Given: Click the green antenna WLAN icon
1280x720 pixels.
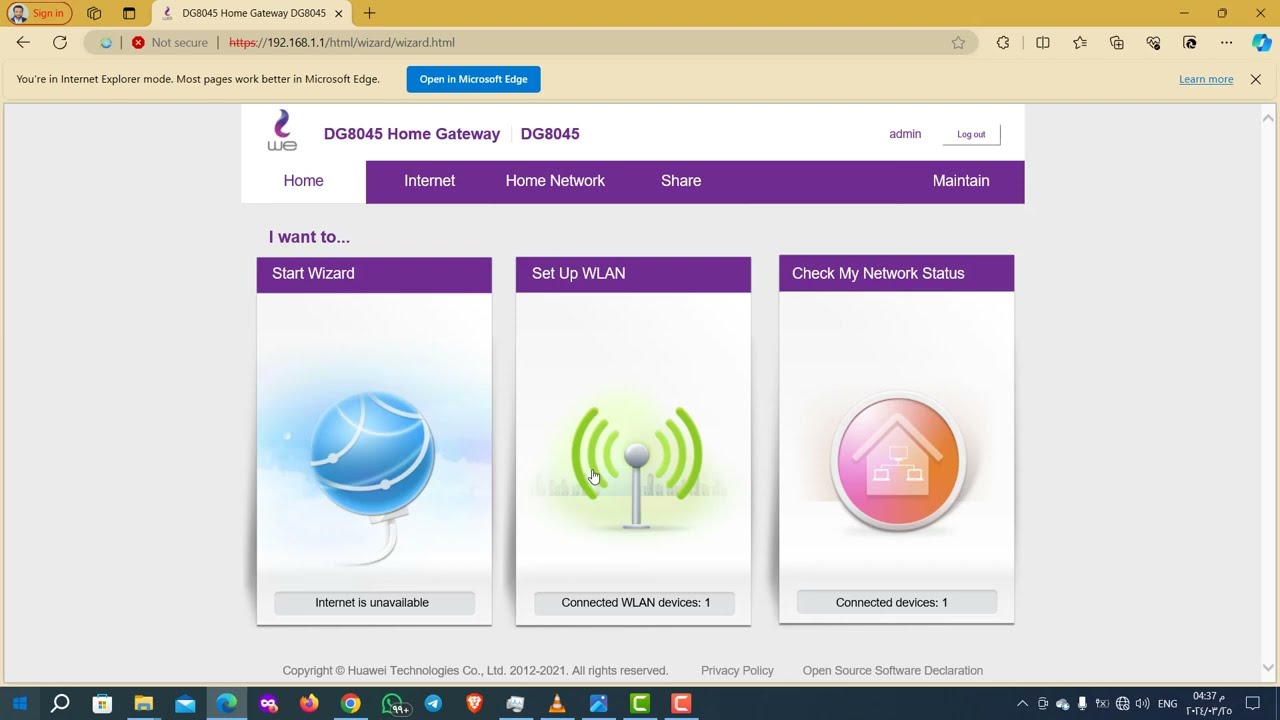Looking at the screenshot, I should [636, 465].
